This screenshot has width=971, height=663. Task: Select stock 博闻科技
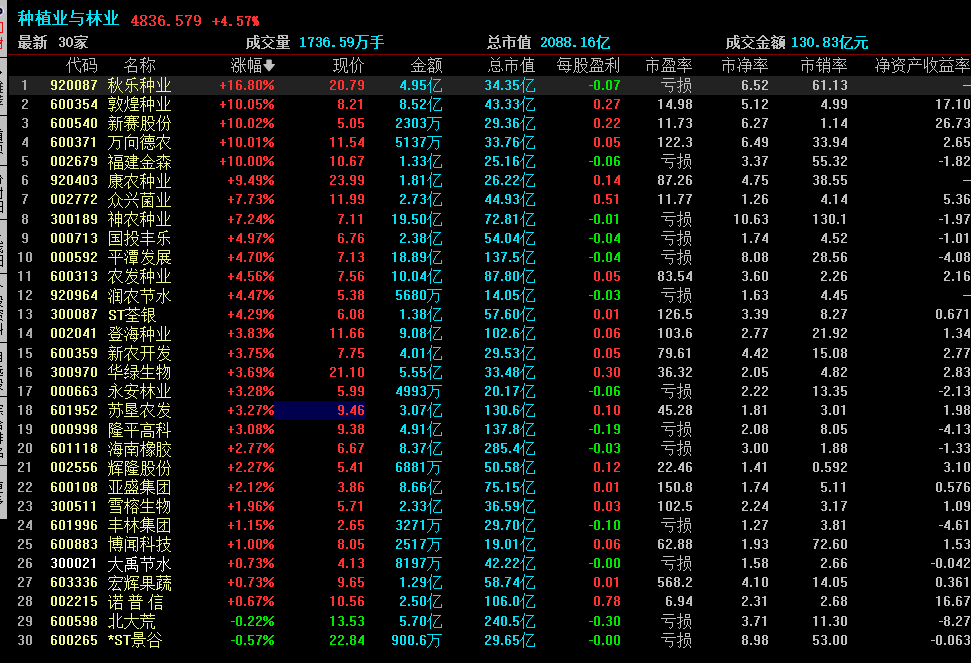pyautogui.click(x=139, y=544)
